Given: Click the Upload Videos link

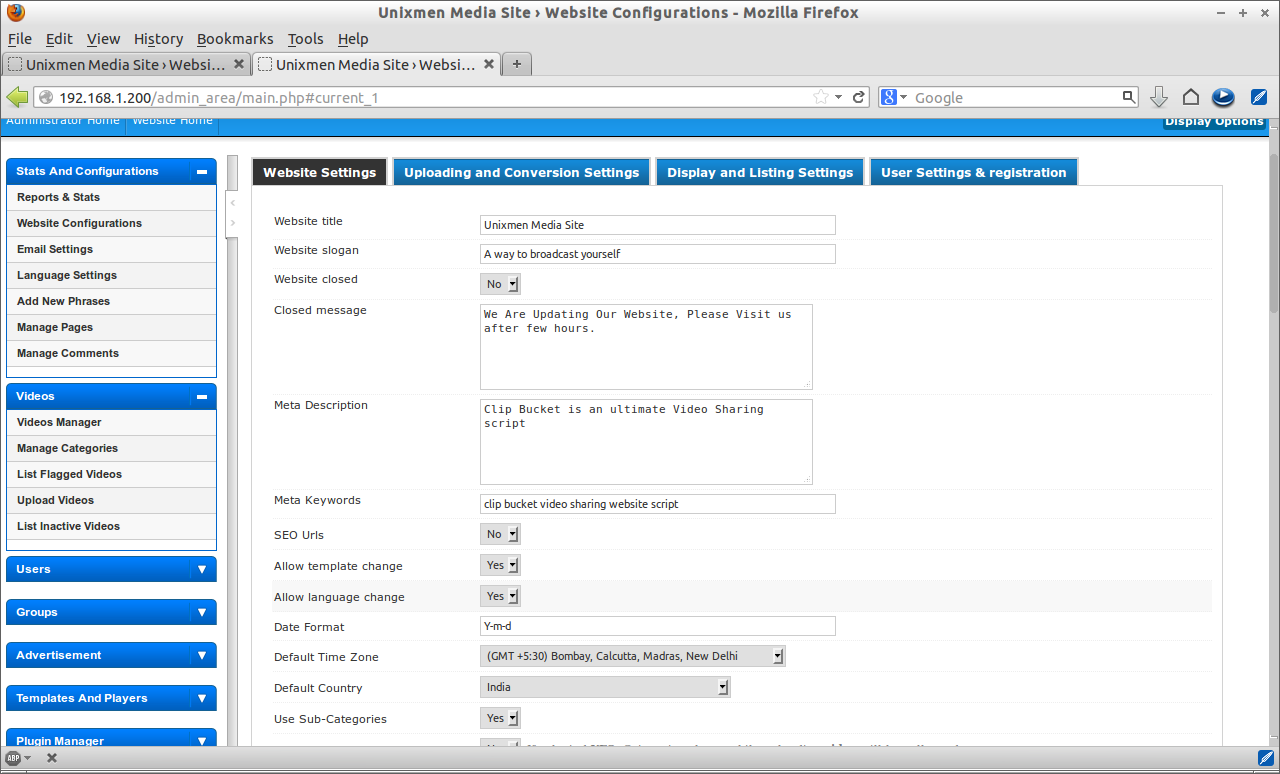Looking at the screenshot, I should point(55,500).
